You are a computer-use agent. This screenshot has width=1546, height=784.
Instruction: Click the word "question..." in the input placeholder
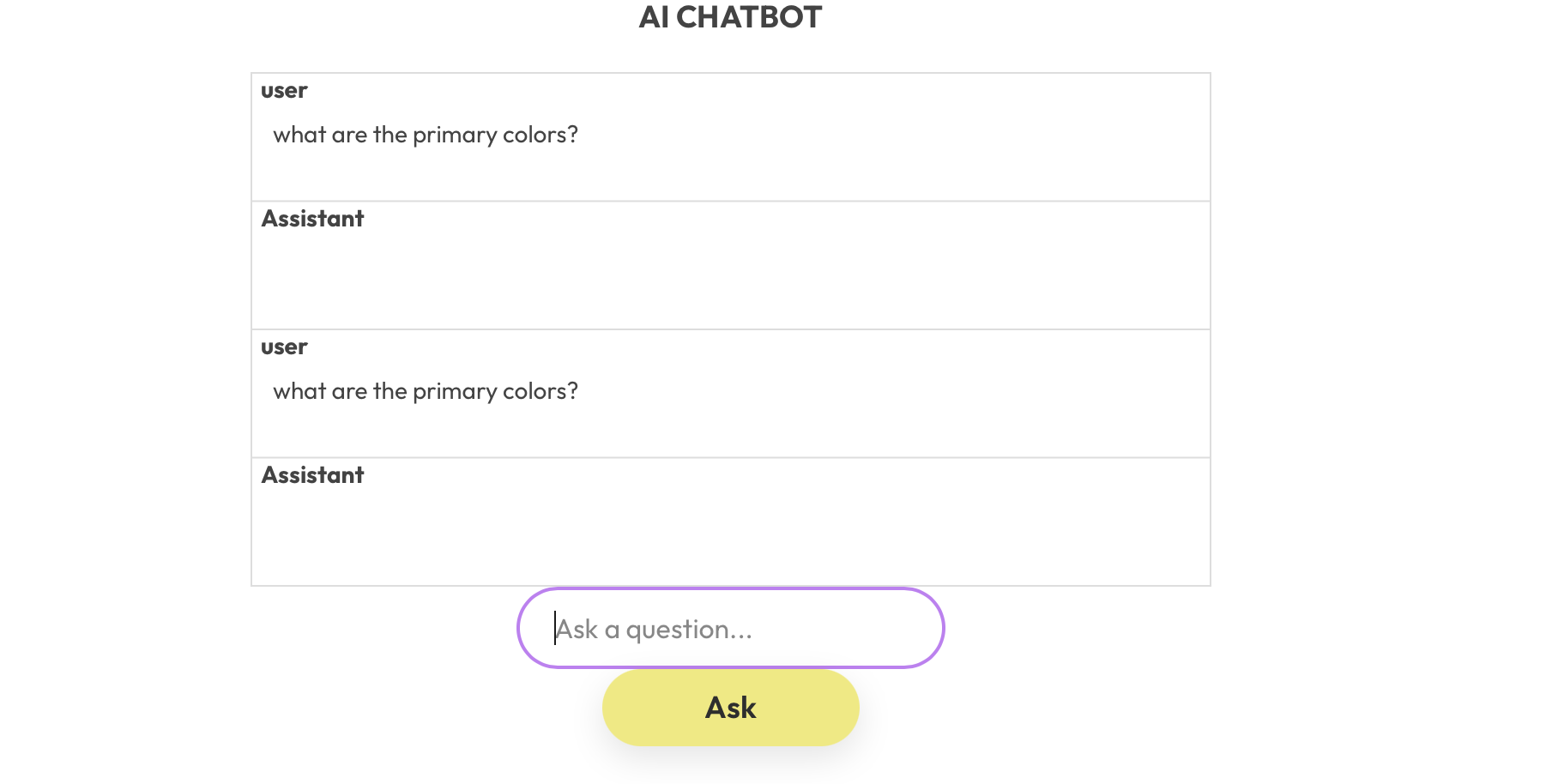point(689,630)
